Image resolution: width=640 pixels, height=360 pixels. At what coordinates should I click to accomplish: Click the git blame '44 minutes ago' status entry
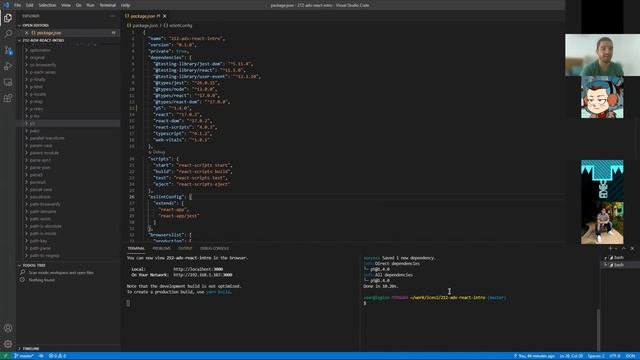534,356
